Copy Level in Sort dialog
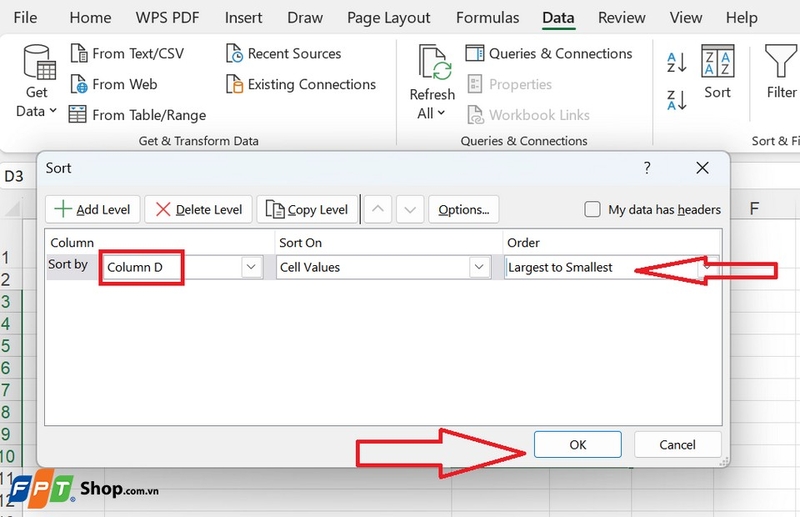 (x=307, y=209)
